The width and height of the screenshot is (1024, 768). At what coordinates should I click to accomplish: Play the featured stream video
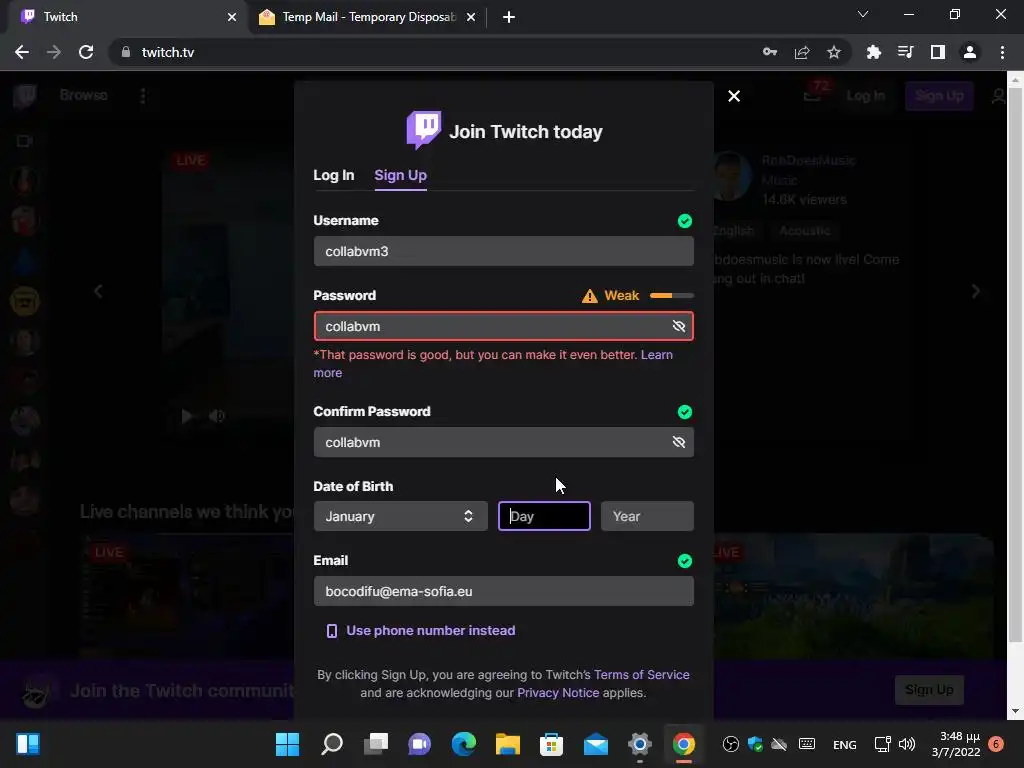pos(186,416)
